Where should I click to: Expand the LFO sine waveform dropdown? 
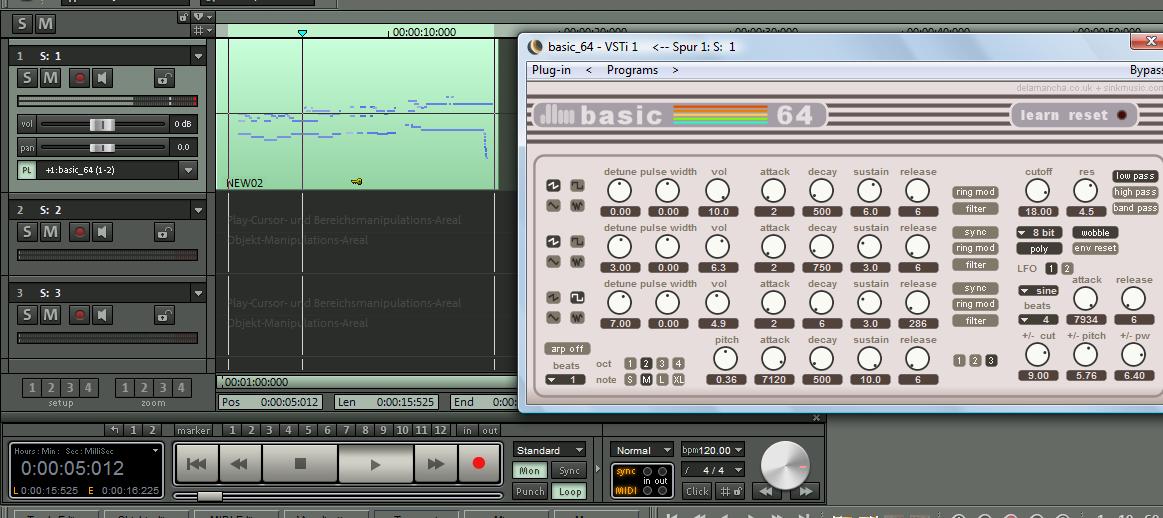pos(1025,291)
